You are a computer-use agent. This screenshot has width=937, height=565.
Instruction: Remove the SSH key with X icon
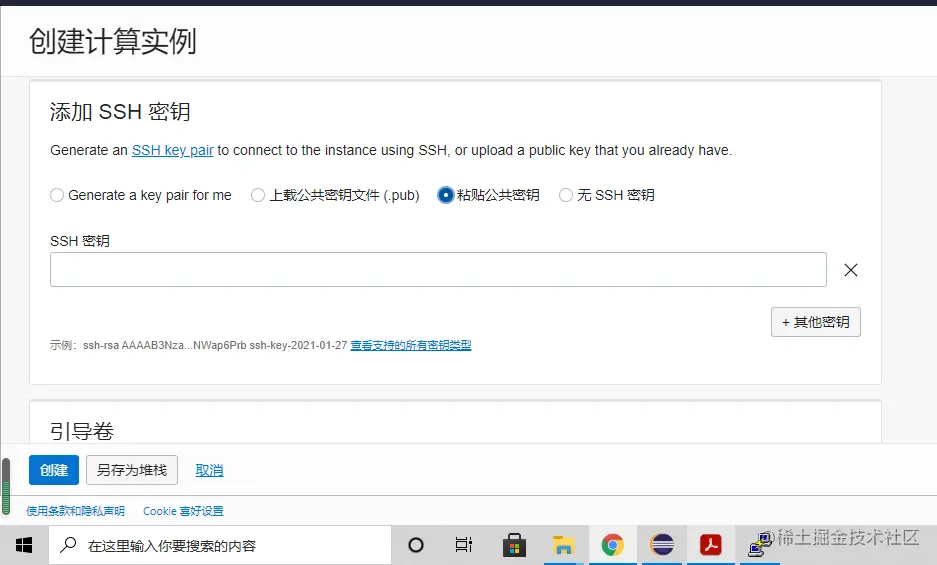point(851,270)
